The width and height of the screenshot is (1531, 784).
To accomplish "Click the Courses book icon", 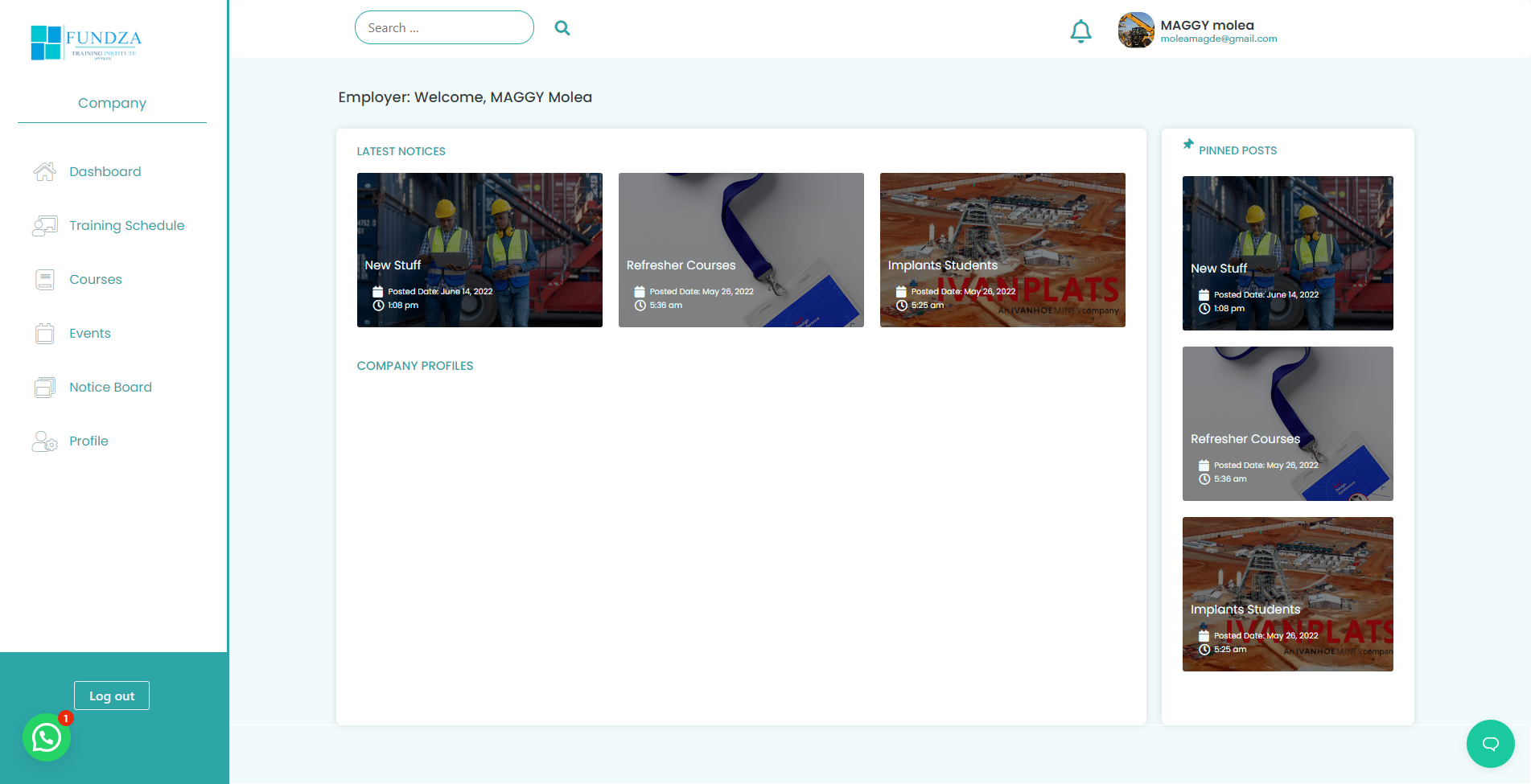I will 45,279.
